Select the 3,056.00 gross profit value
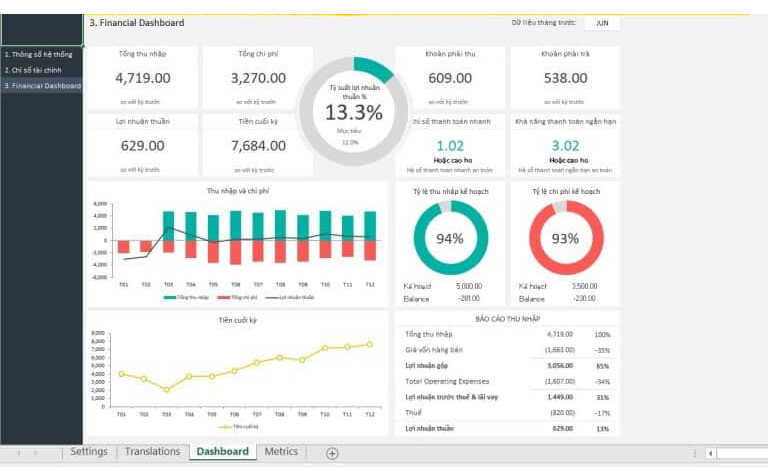Screen dimensions: 768x467 [560, 366]
